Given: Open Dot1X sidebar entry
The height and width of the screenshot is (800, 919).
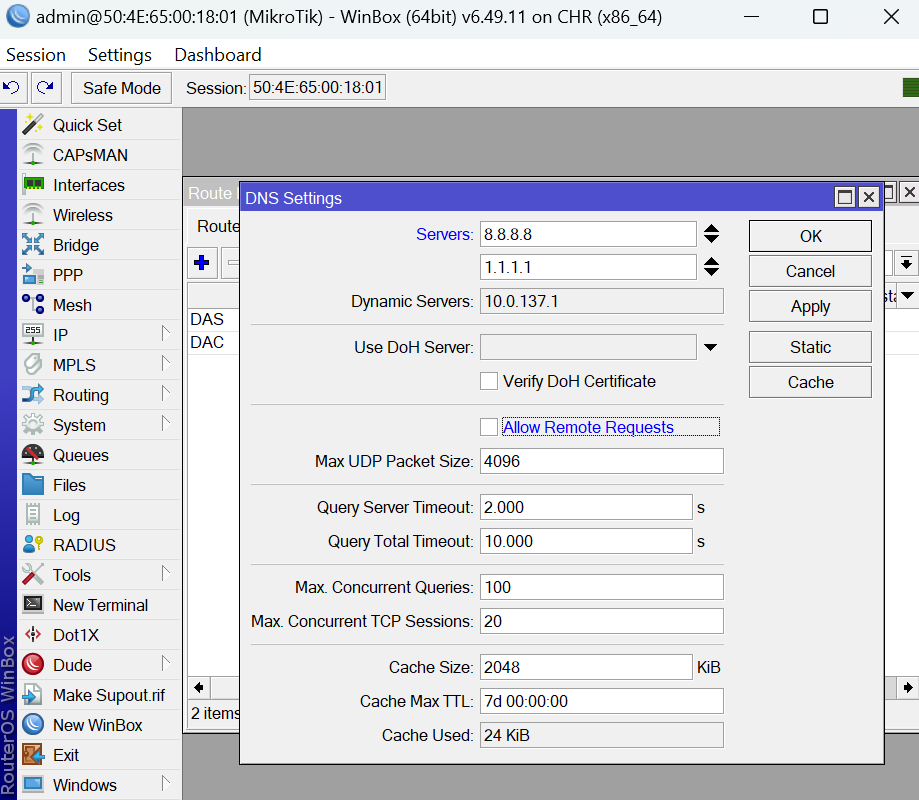Looking at the screenshot, I should 99,635.
